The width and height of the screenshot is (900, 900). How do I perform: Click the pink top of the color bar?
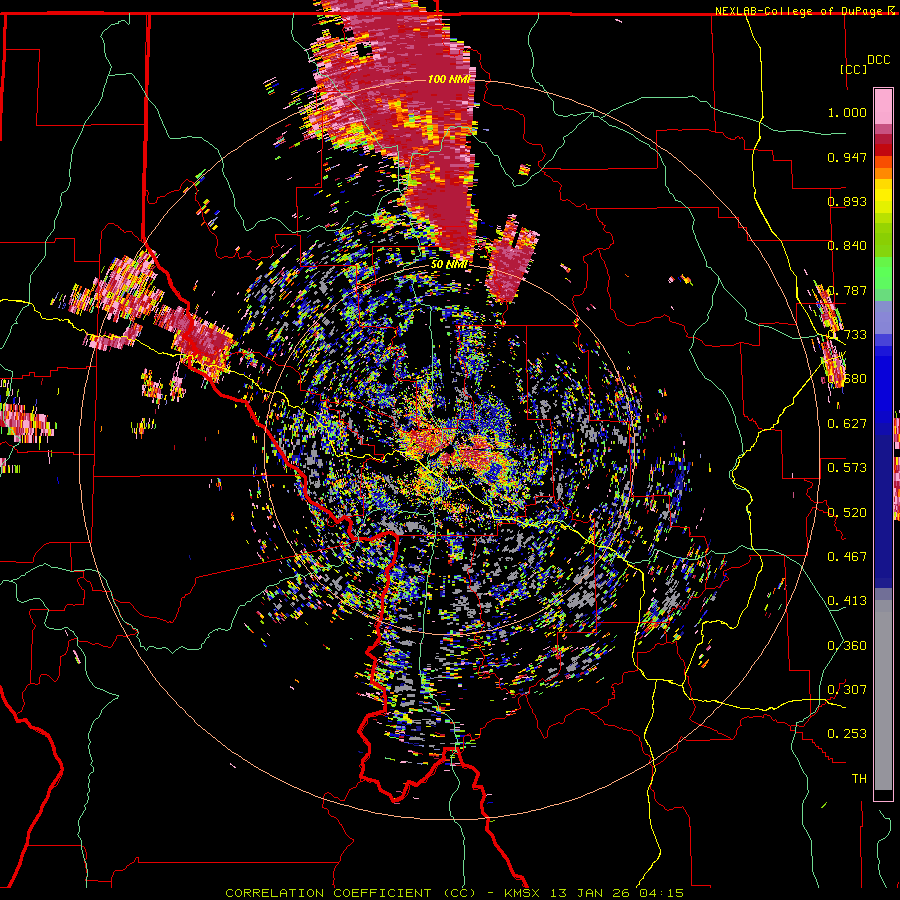pos(883,106)
